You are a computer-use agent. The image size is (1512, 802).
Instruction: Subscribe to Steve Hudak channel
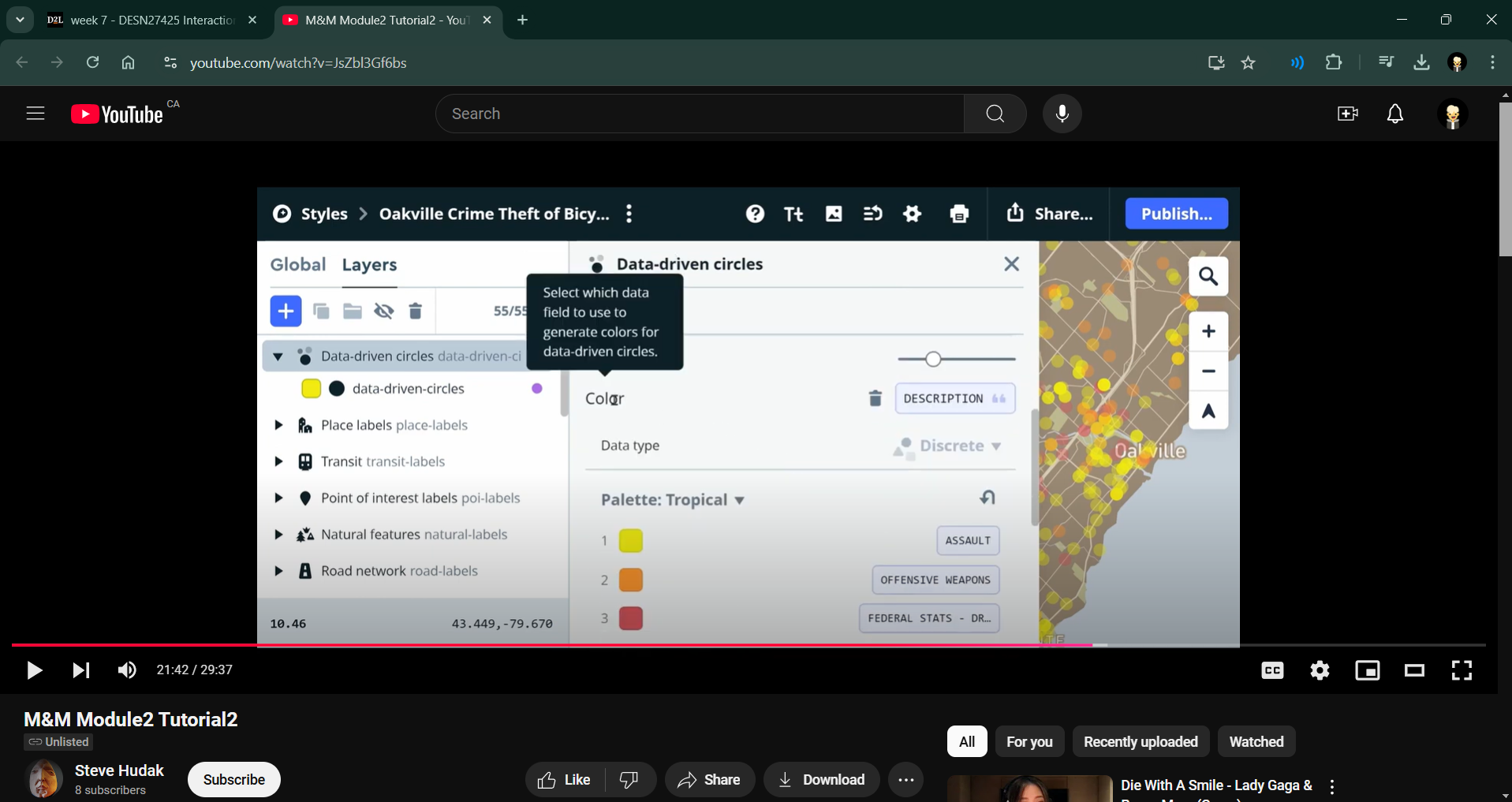coord(233,779)
